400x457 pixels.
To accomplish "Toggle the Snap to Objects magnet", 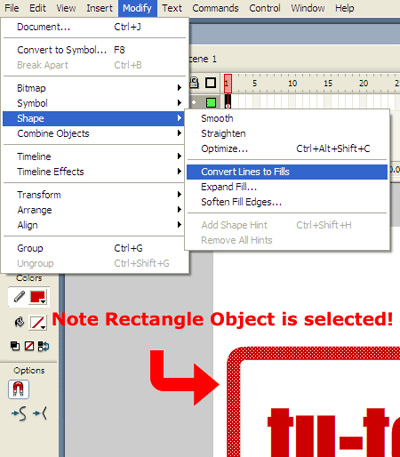I will 19,389.
